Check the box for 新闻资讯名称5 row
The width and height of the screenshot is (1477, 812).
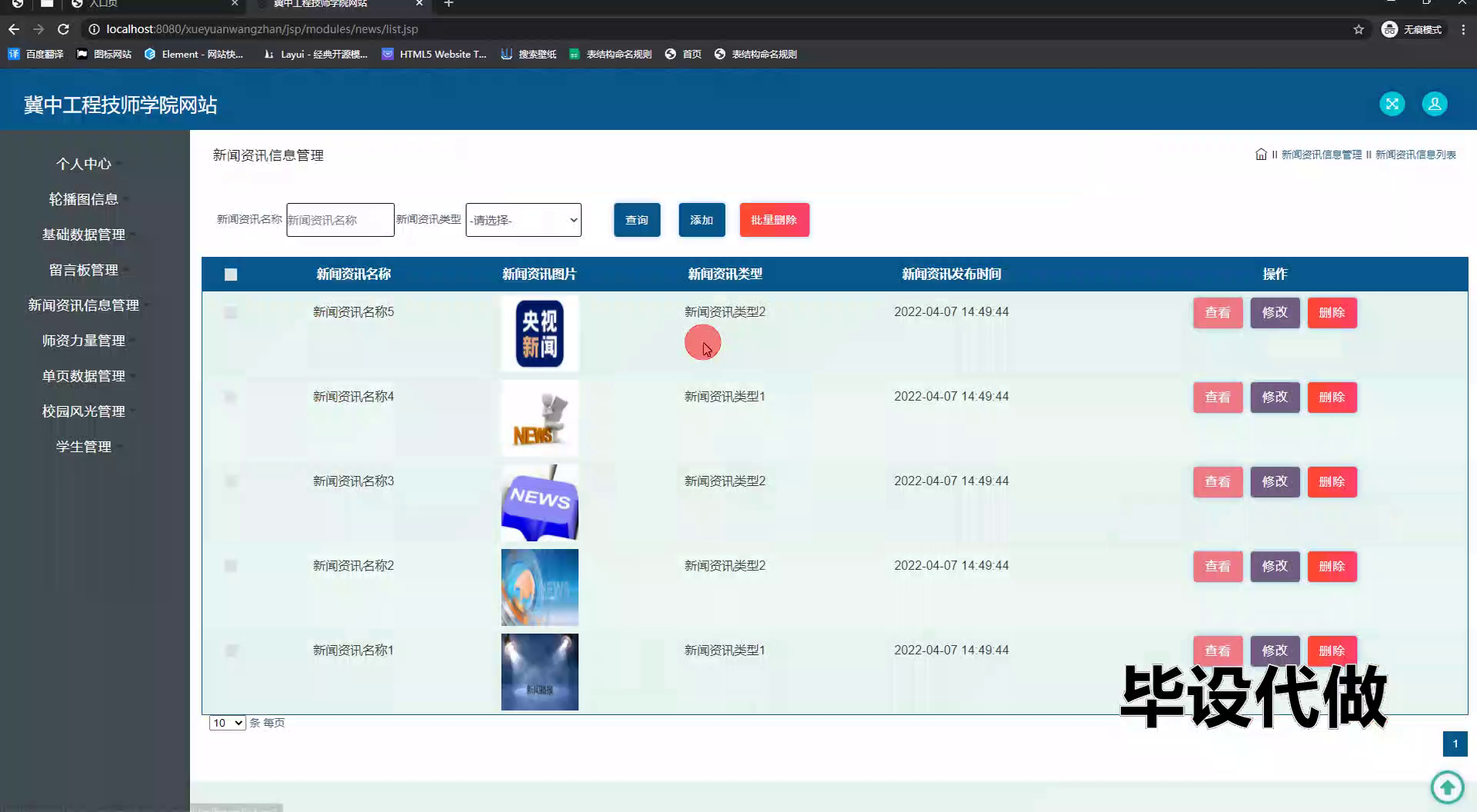[x=231, y=312]
